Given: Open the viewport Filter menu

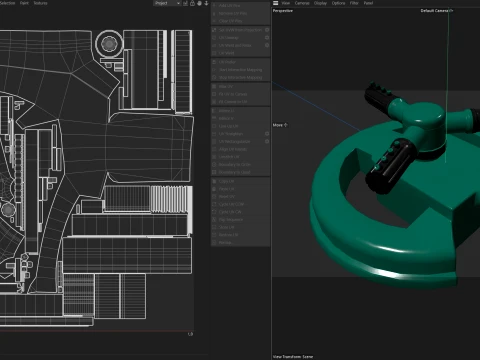Looking at the screenshot, I should point(354,3).
